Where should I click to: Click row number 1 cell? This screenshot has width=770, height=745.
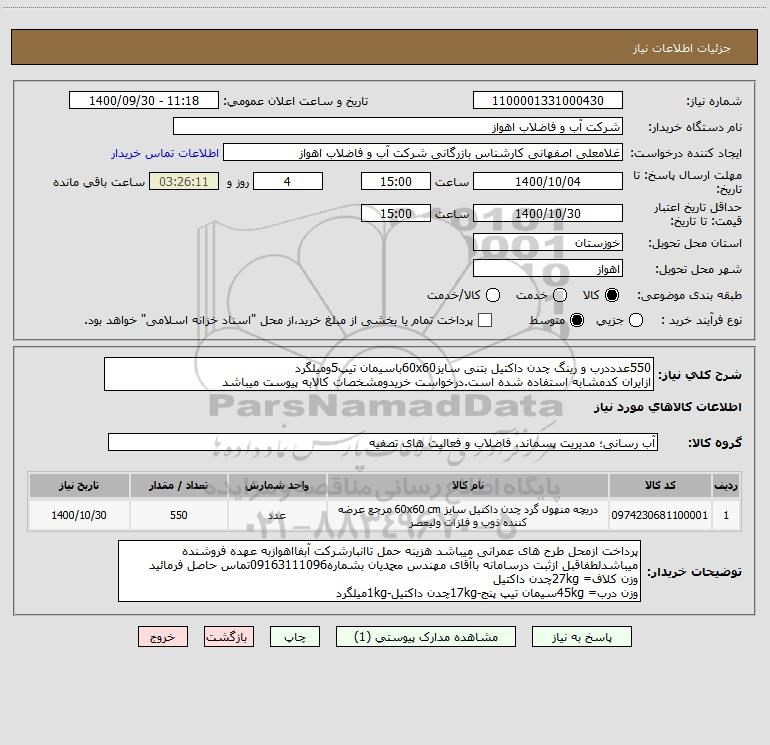click(726, 515)
